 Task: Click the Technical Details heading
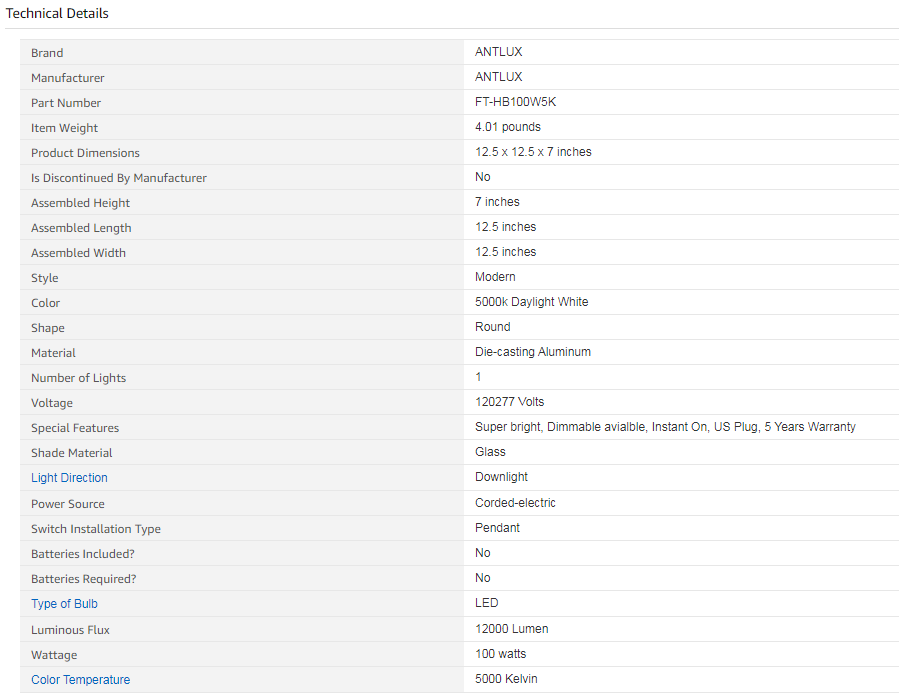57,13
